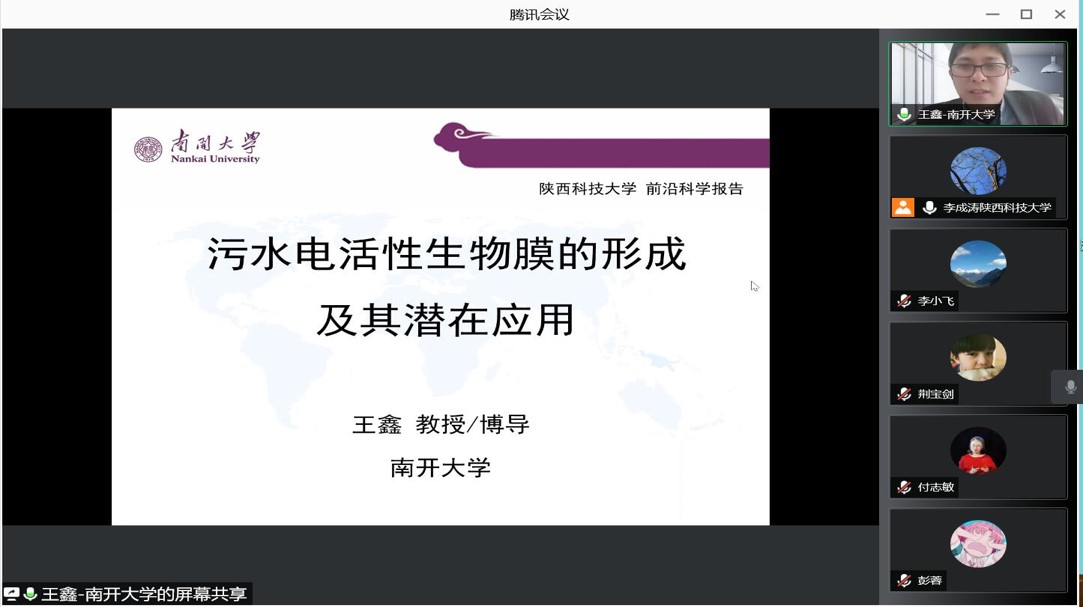Select 付志敏's profile avatar
Screen dimensions: 1083x607
[x=978, y=450]
